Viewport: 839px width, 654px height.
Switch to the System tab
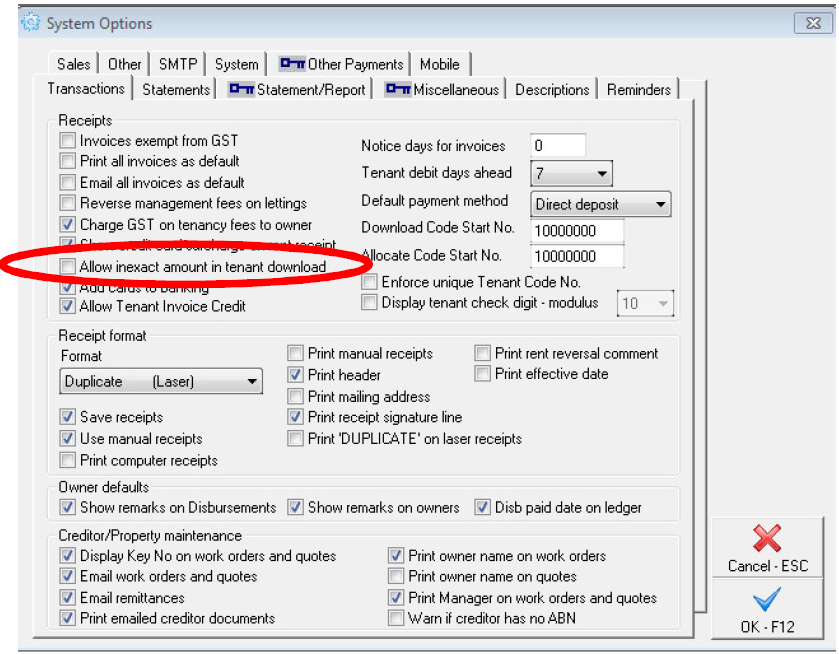(236, 64)
